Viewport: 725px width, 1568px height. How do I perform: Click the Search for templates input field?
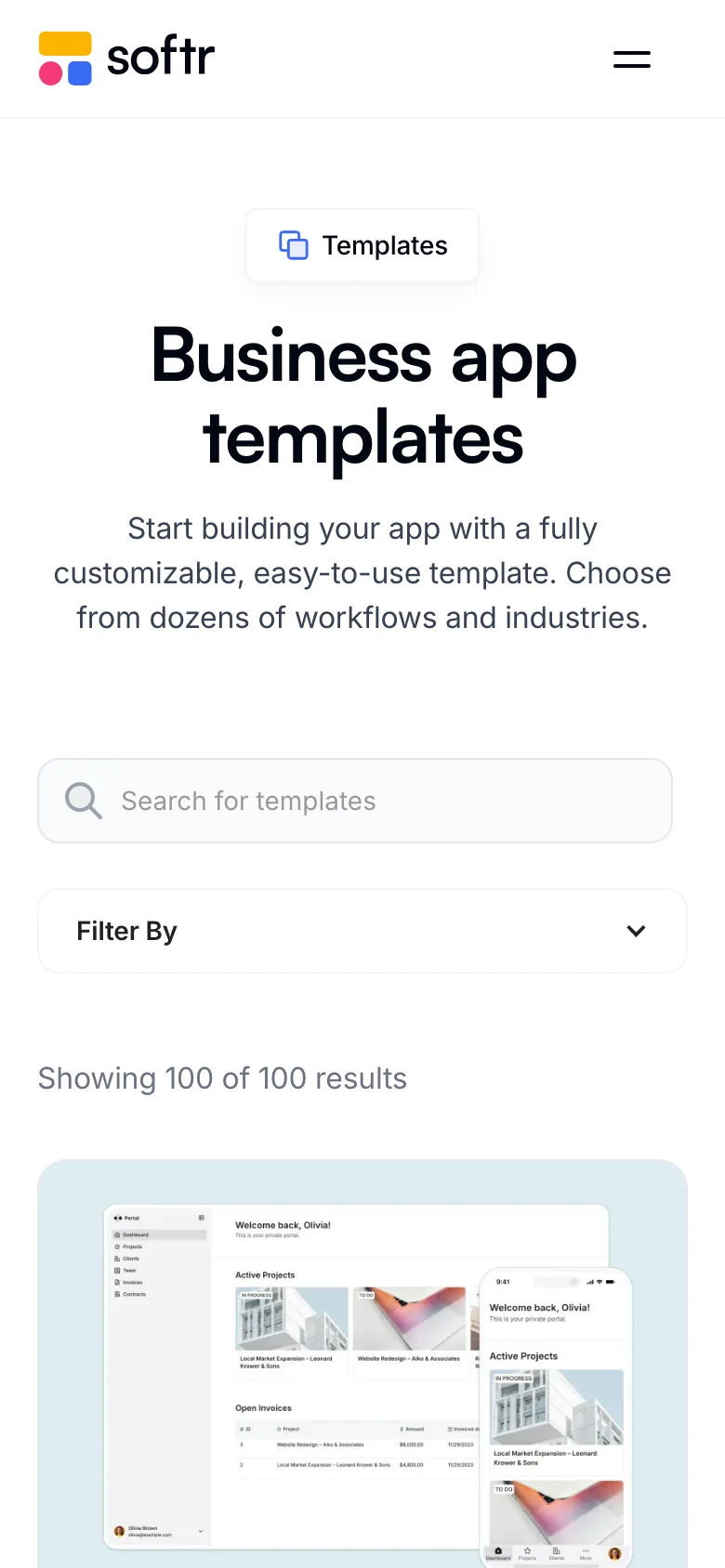[355, 800]
